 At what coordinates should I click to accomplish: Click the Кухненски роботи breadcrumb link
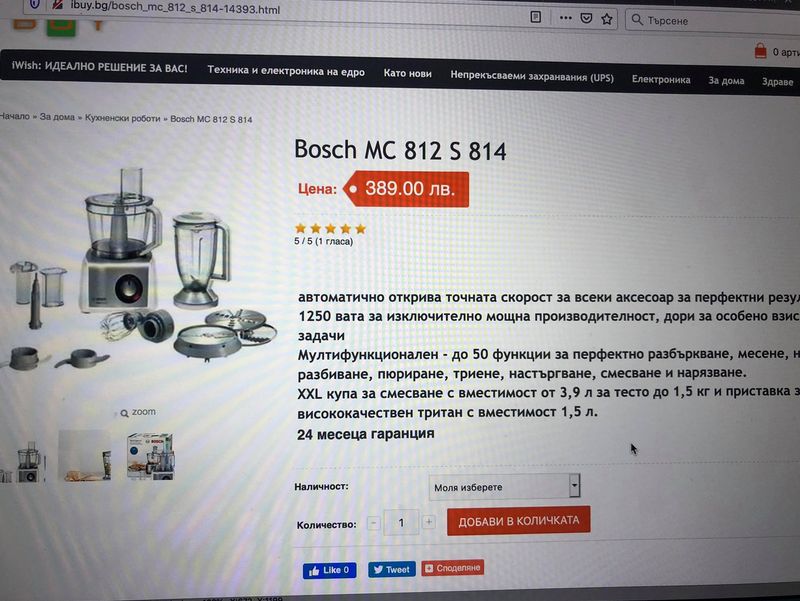pyautogui.click(x=122, y=118)
